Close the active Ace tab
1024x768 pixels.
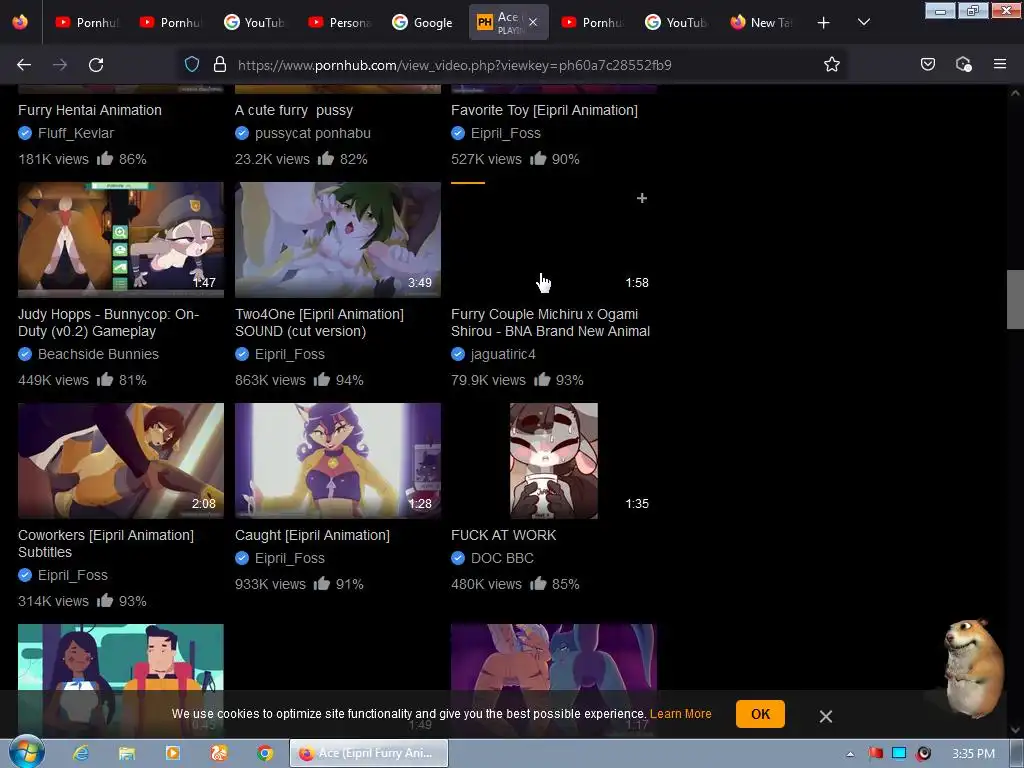pos(533,22)
